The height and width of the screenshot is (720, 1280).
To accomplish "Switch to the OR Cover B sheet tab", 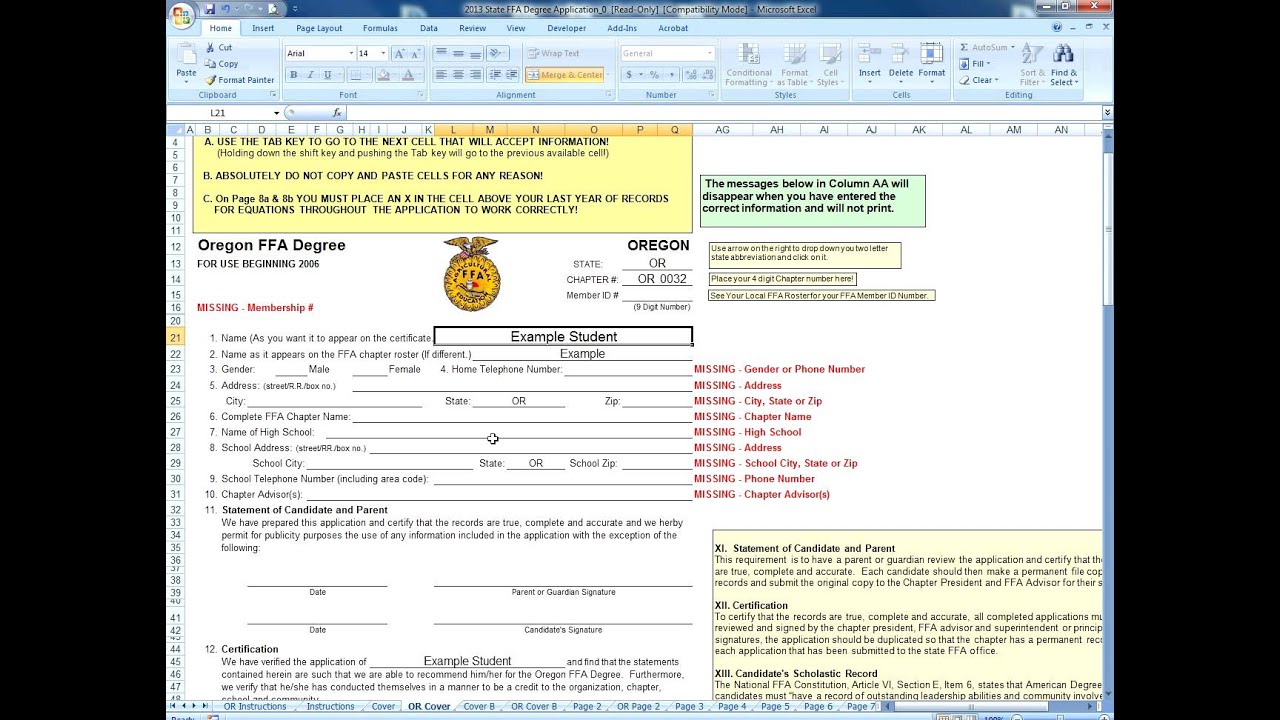I will (534, 706).
